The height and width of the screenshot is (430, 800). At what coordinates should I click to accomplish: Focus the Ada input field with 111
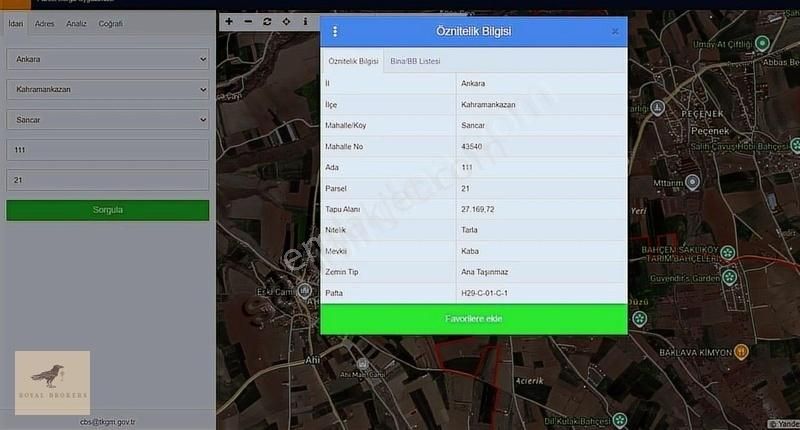pyautogui.click(x=108, y=150)
